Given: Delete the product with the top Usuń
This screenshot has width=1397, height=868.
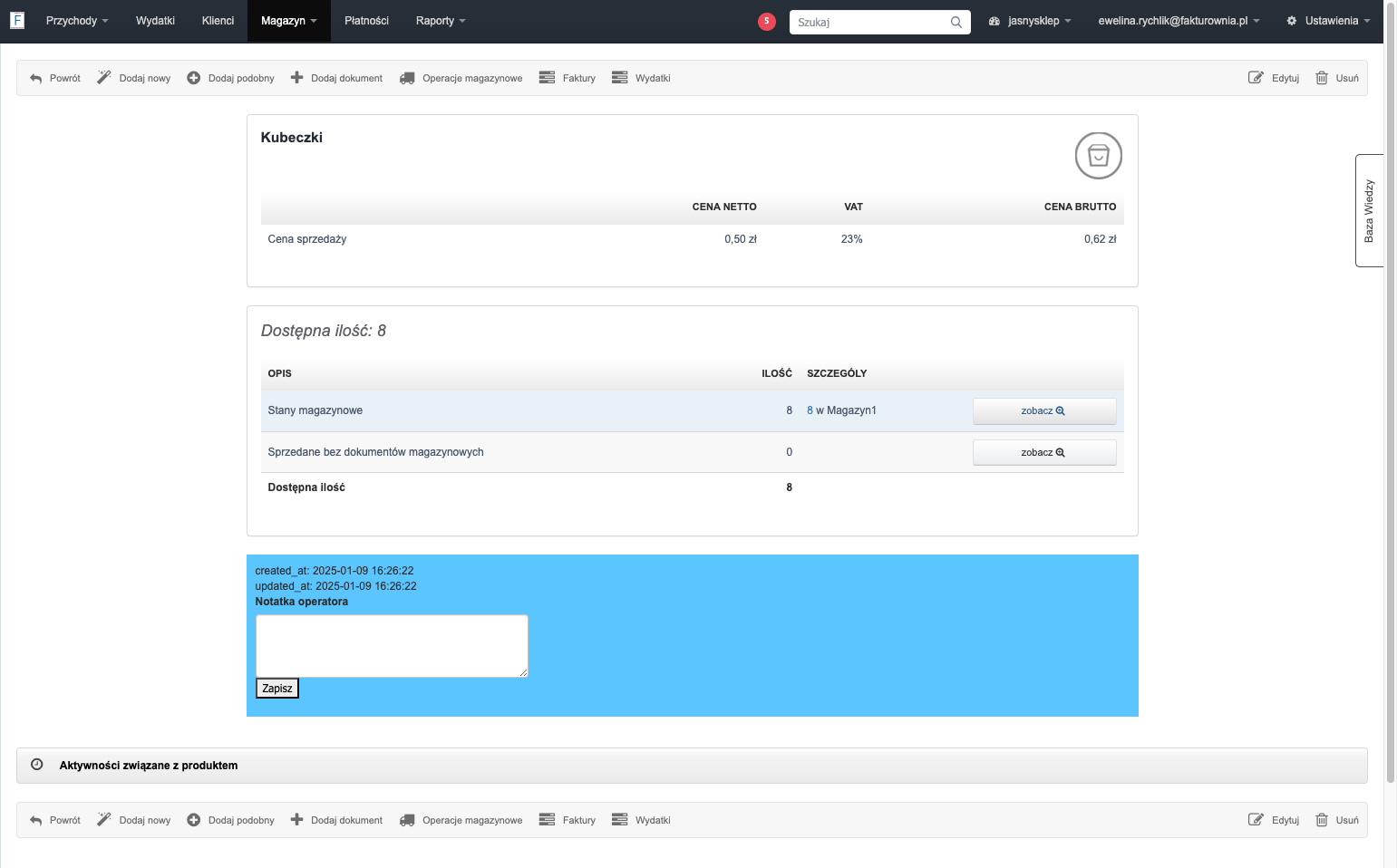Looking at the screenshot, I should click(x=1337, y=78).
